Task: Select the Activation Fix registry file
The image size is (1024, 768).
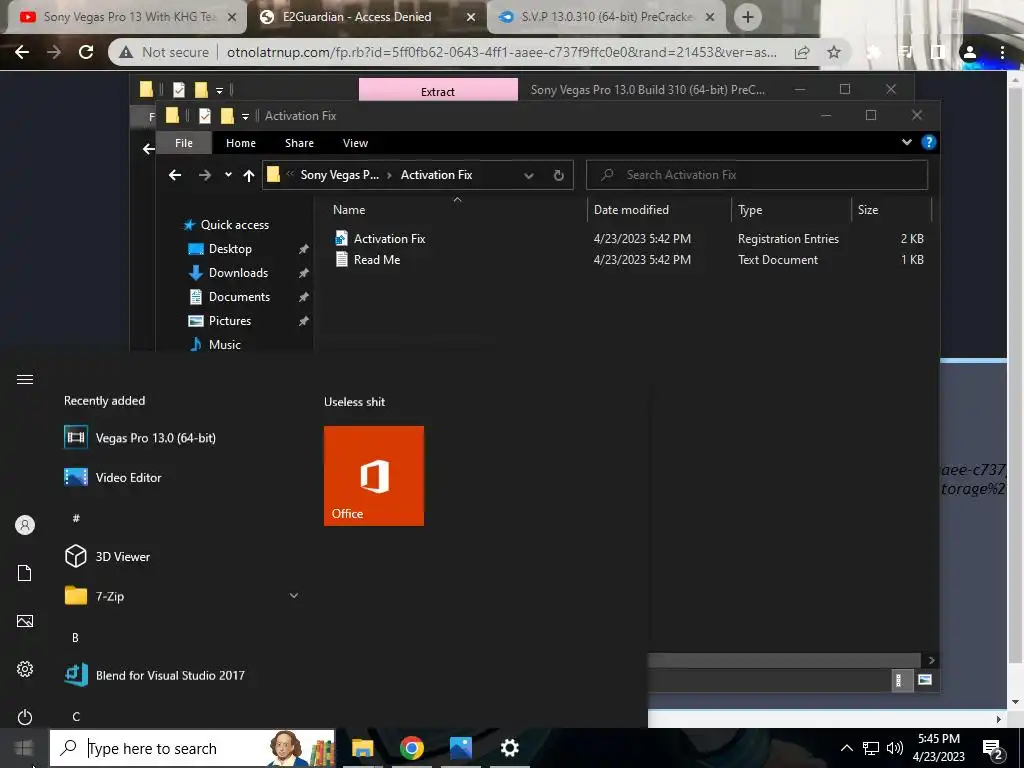Action: click(389, 239)
